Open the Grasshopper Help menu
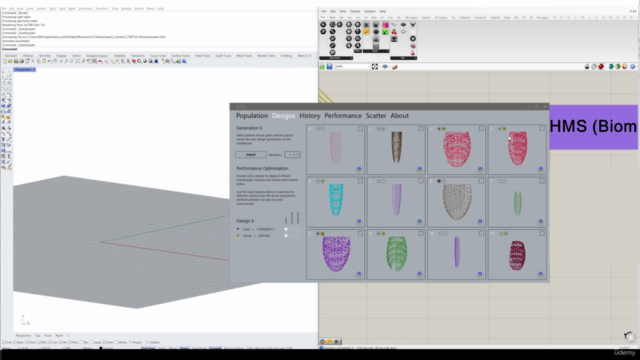 coord(382,11)
